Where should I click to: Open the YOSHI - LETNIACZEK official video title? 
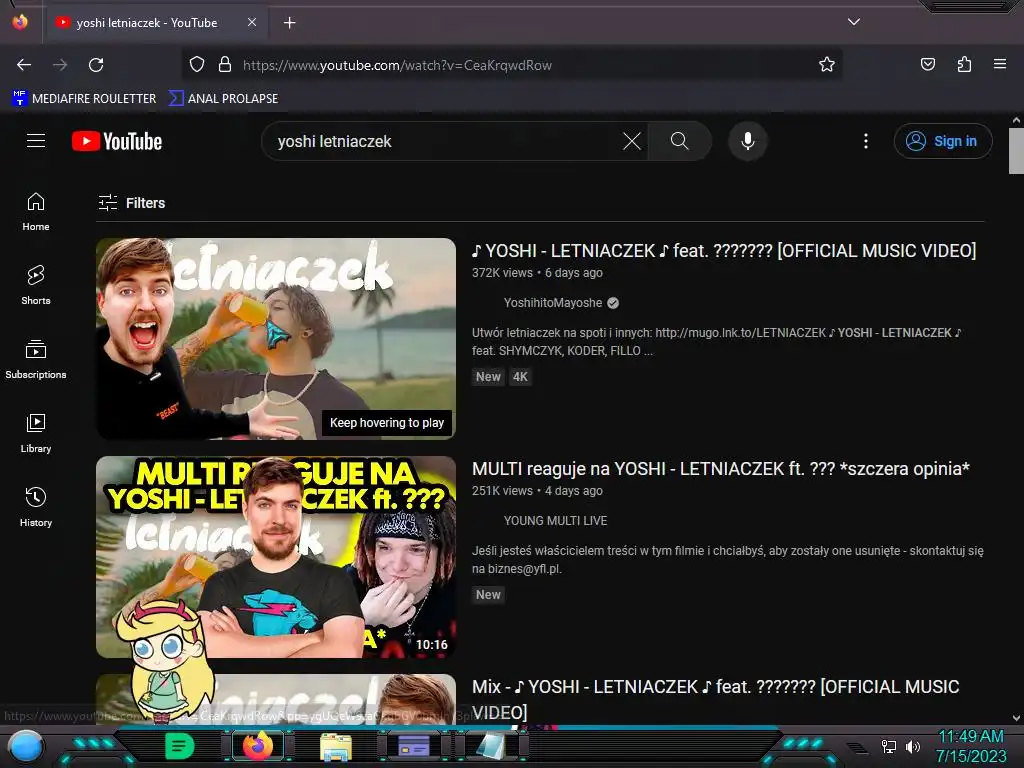pos(724,251)
